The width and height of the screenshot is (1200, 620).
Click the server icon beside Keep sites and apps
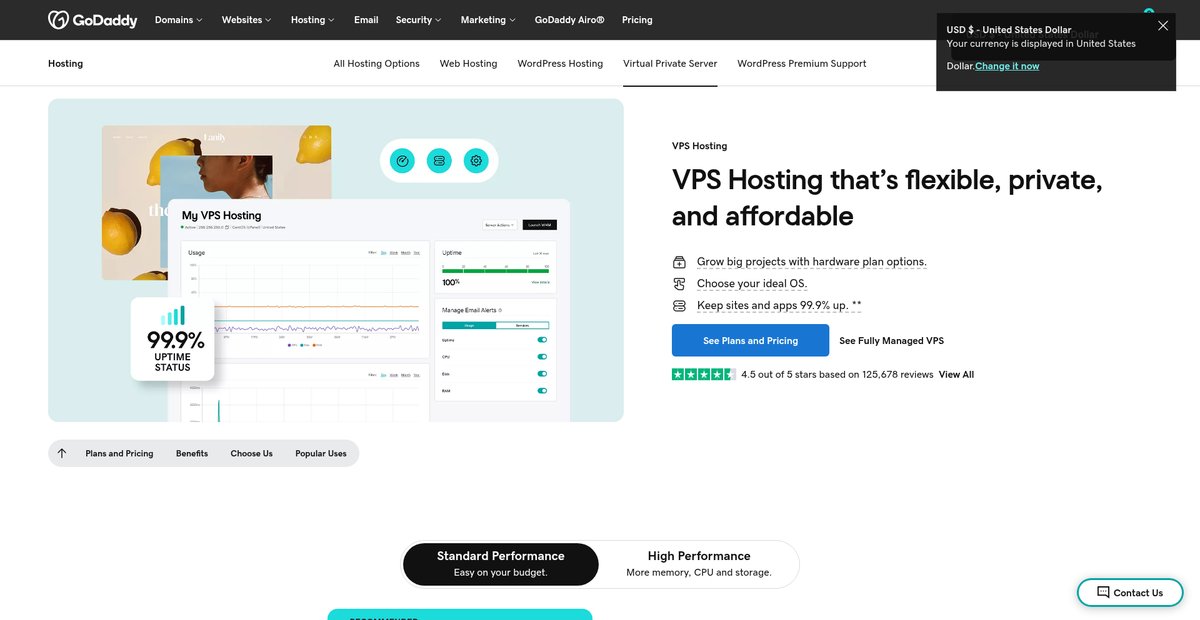(x=680, y=306)
